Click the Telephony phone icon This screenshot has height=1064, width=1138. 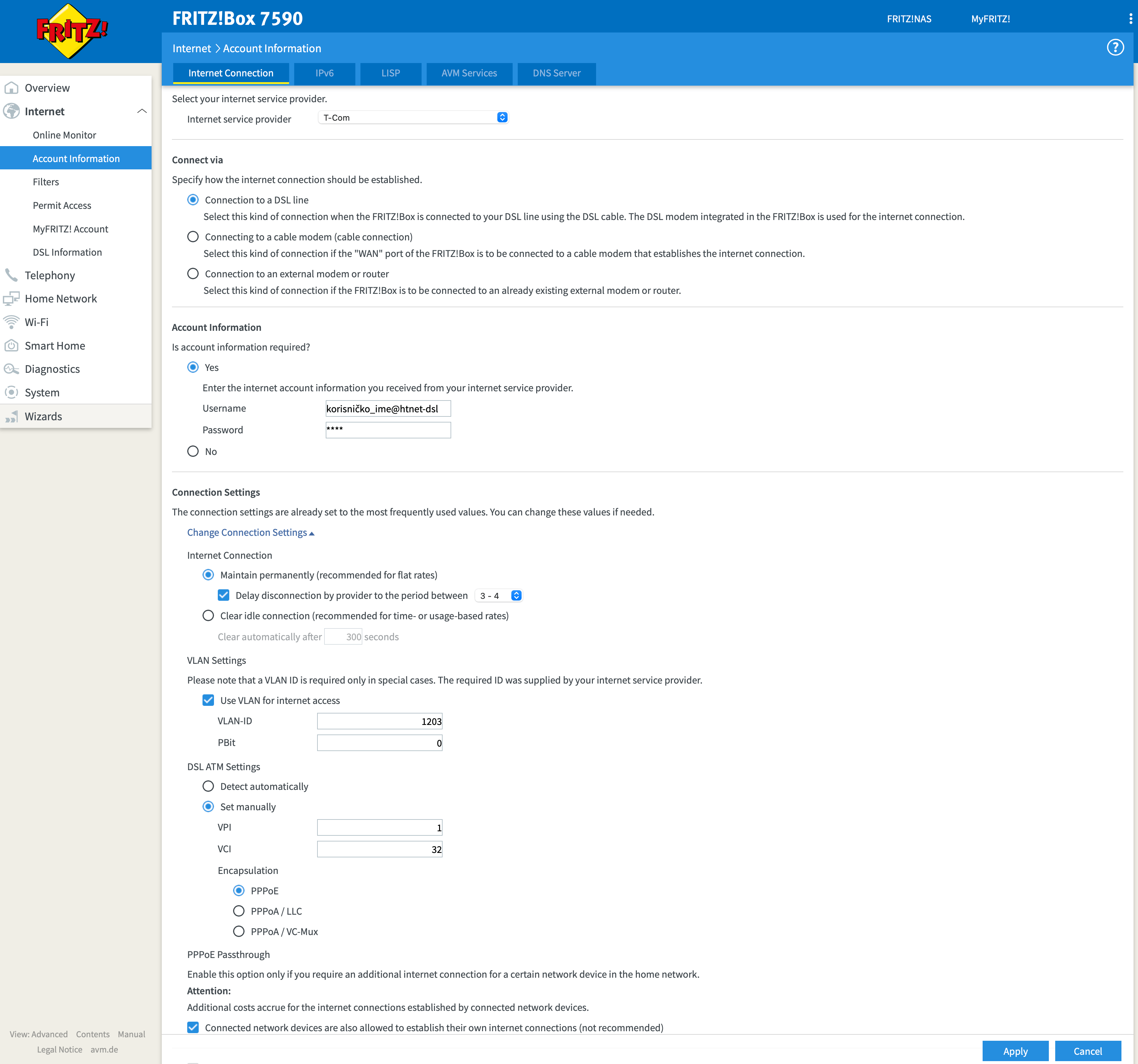11,275
